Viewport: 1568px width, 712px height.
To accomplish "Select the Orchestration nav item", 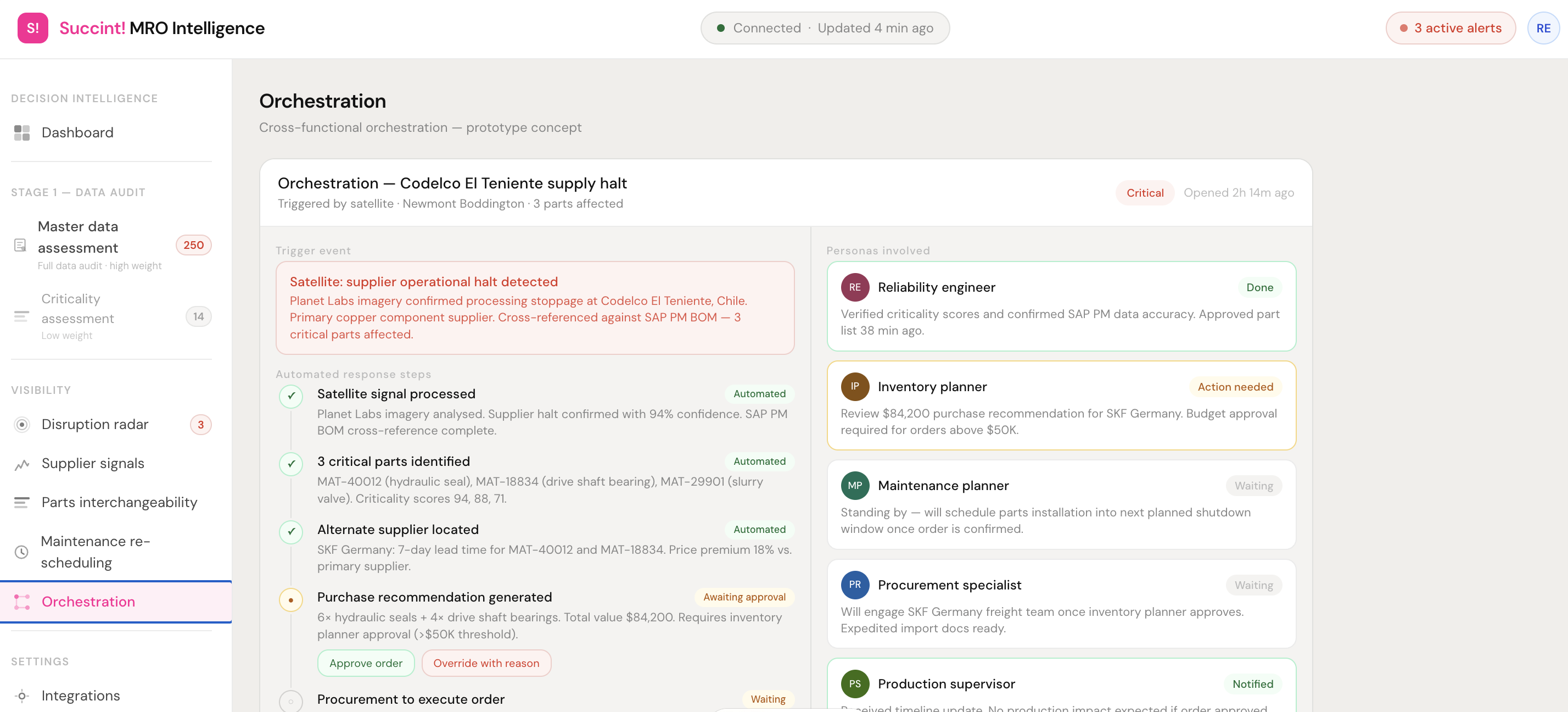I will pyautogui.click(x=116, y=602).
